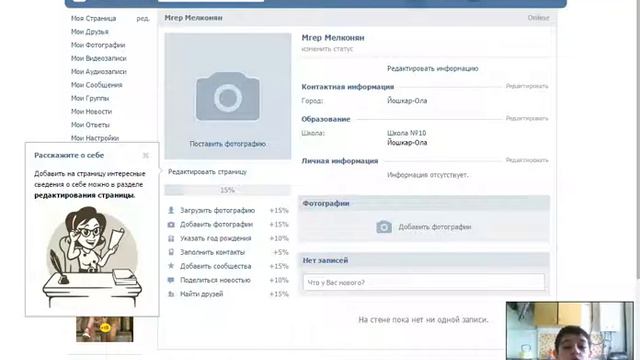
Task: Click the редактирования страницы bold link in tooltip
Action: pyautogui.click(x=84, y=196)
